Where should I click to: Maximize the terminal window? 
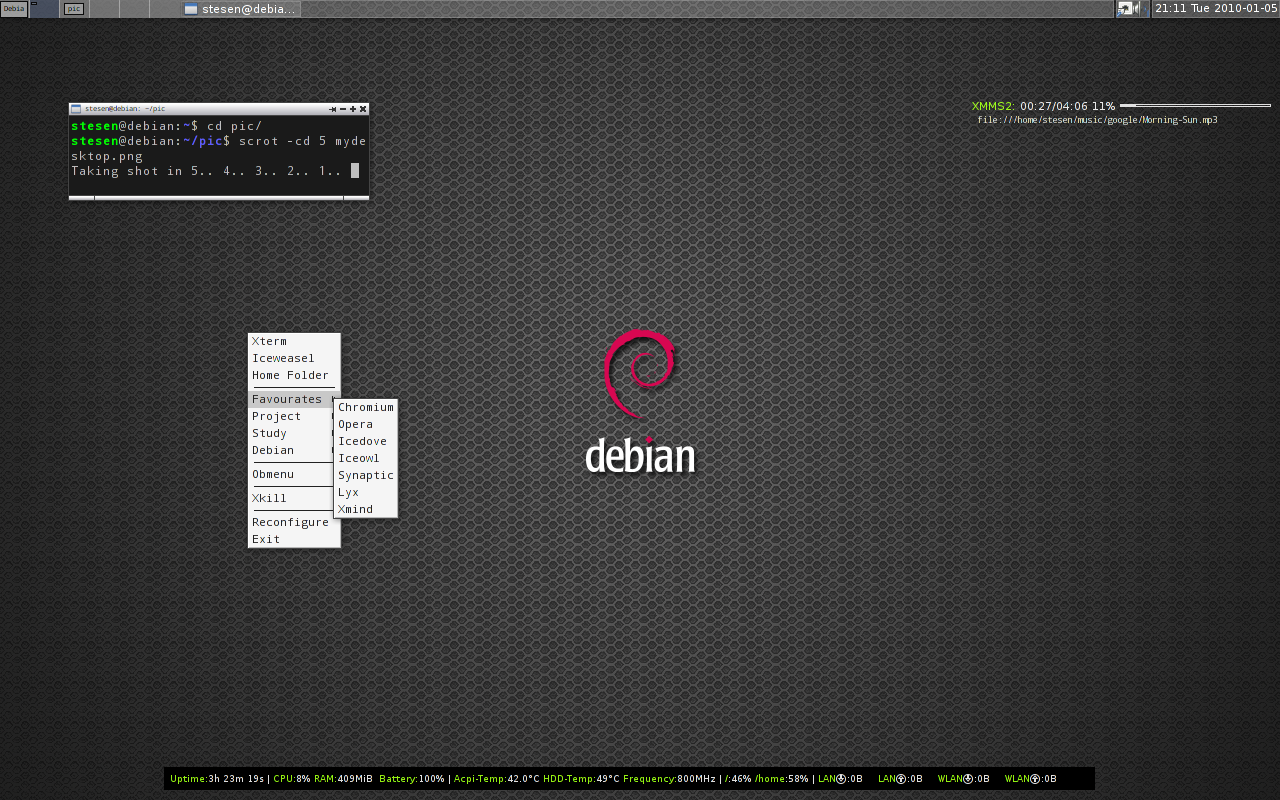pyautogui.click(x=353, y=108)
